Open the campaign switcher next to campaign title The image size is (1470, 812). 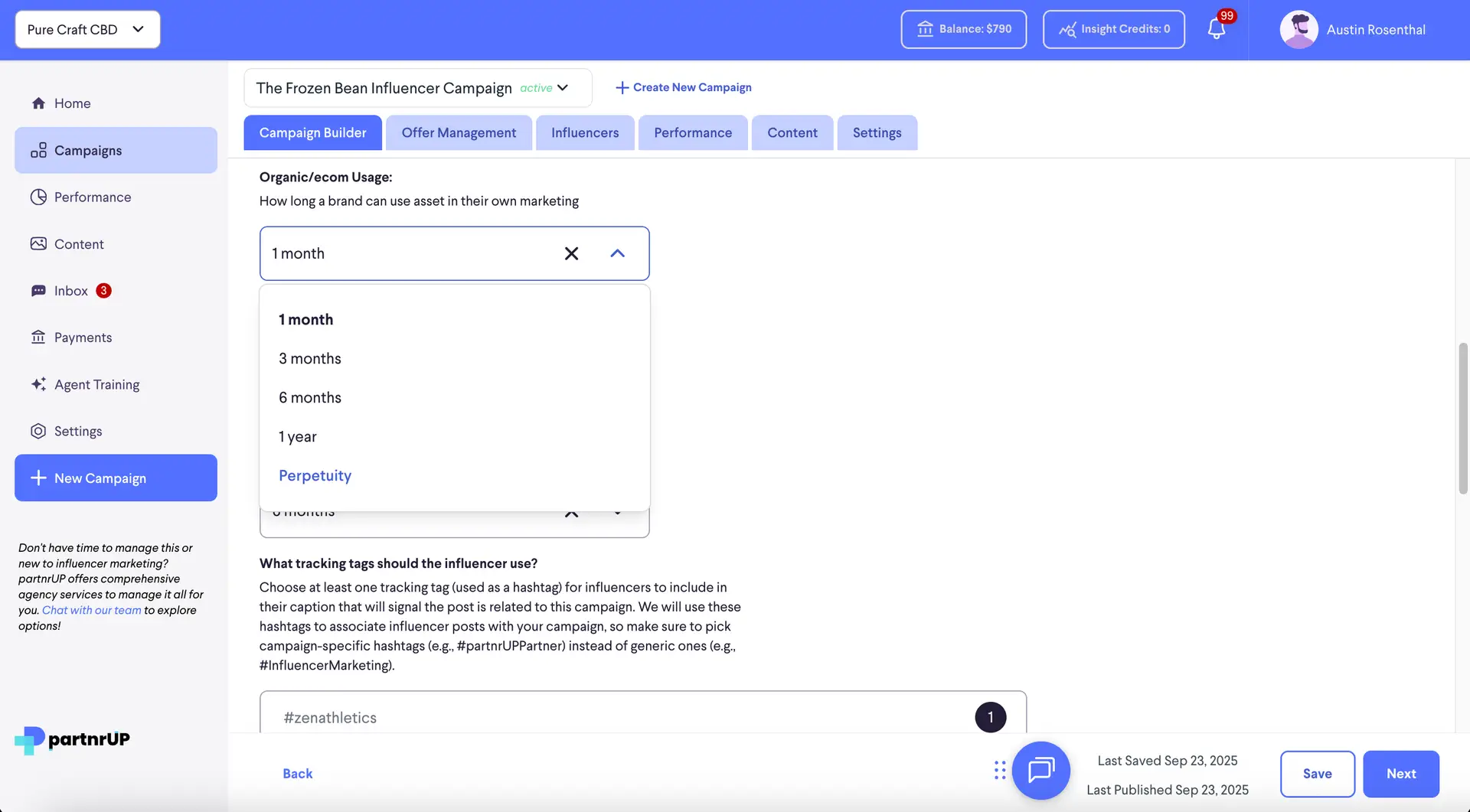click(563, 87)
